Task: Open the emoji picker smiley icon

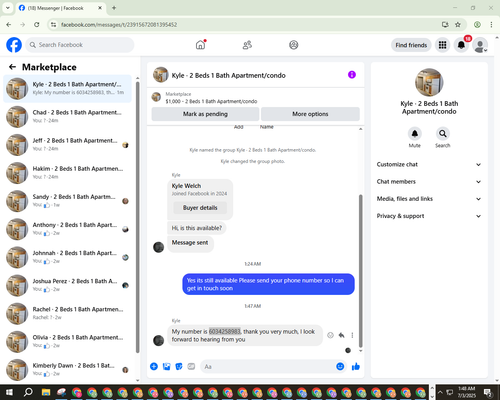Action: tap(340, 367)
